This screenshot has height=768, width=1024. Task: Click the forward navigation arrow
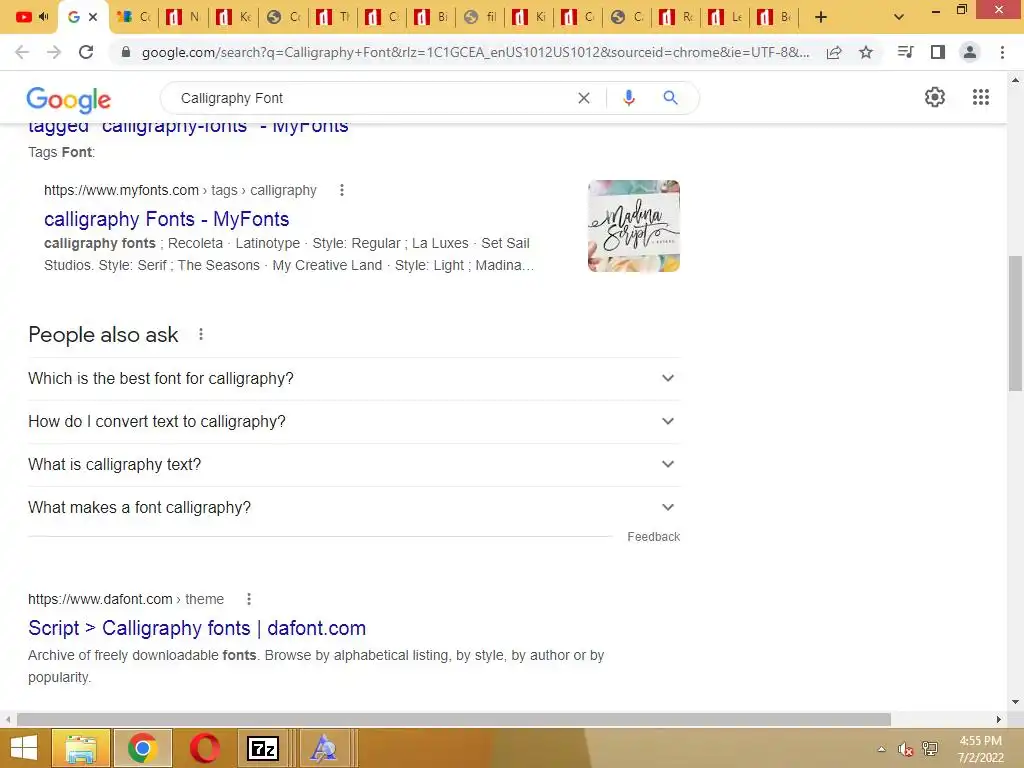pyautogui.click(x=54, y=52)
